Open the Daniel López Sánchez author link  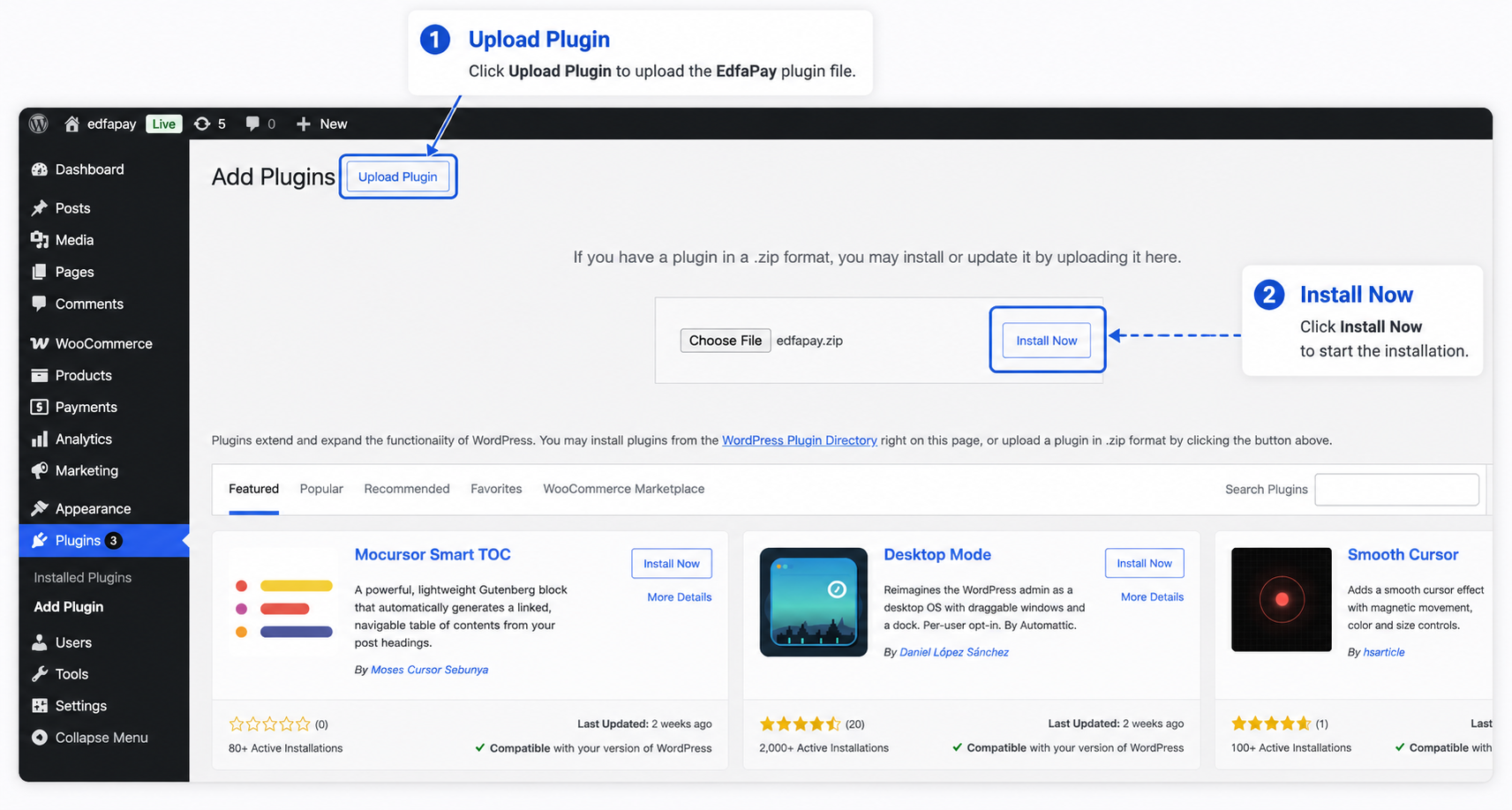click(954, 652)
